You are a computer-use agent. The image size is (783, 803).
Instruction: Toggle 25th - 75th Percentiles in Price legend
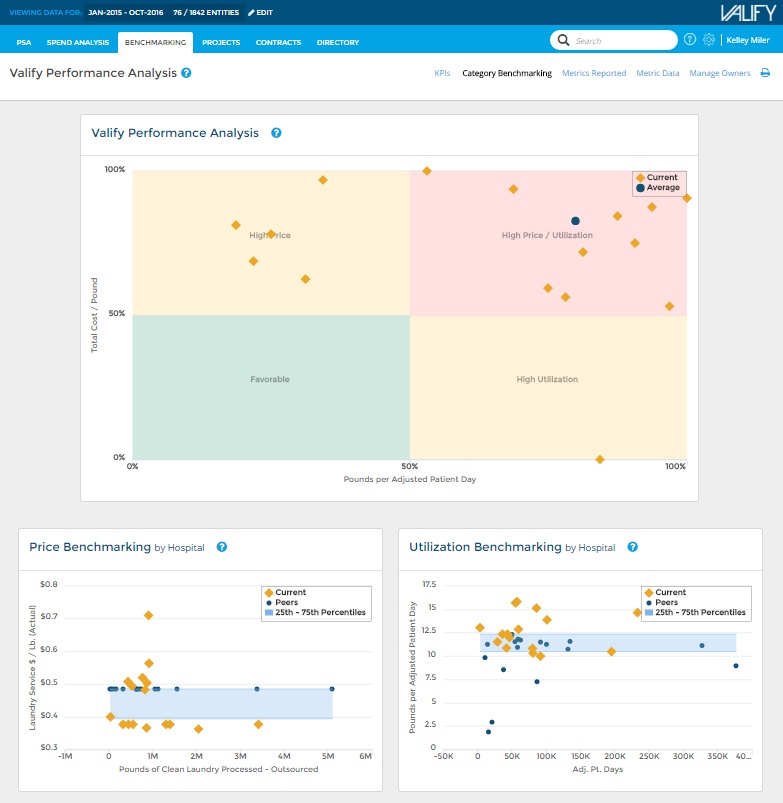315,612
